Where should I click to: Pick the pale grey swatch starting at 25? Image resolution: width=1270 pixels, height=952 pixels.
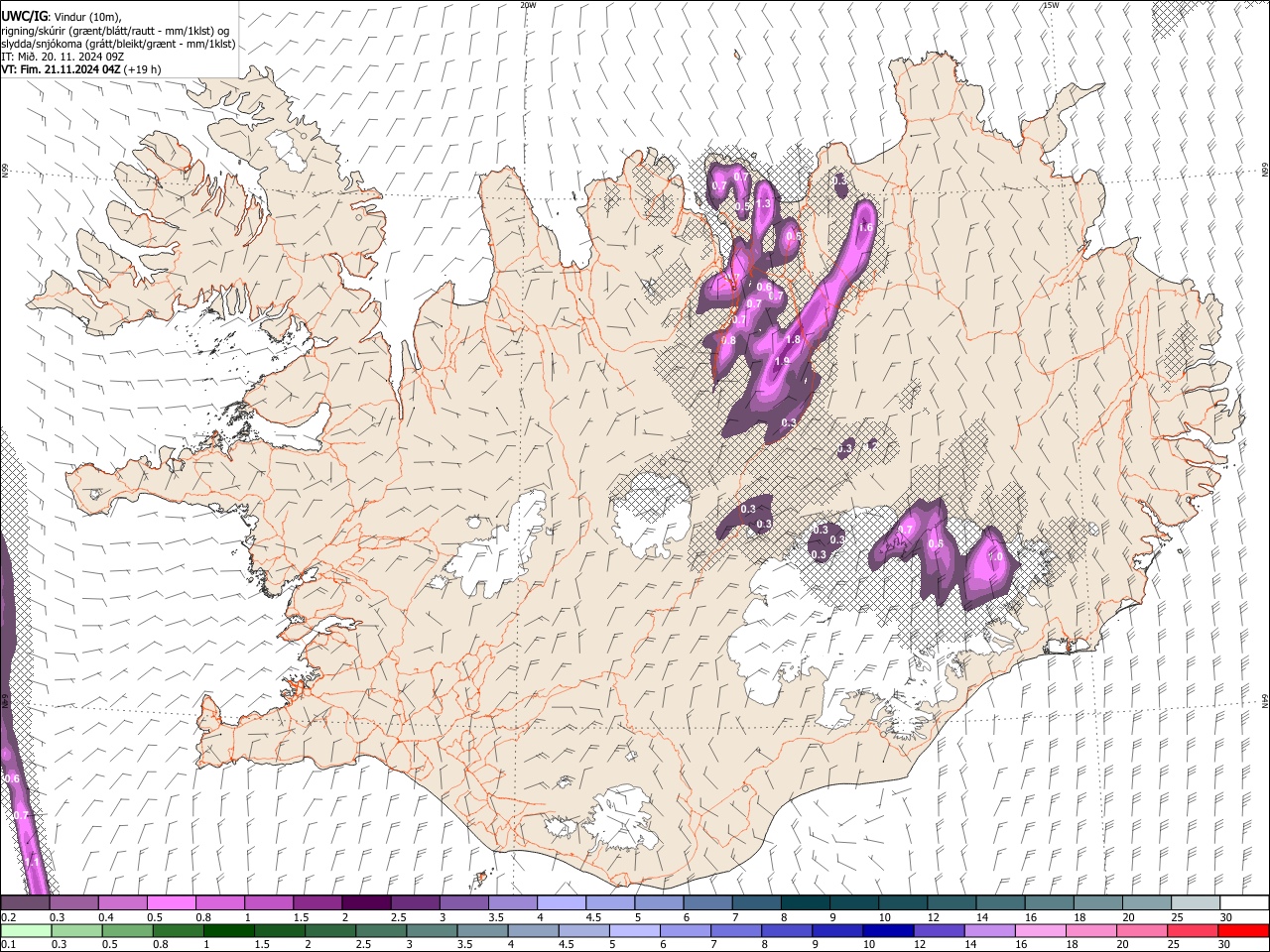pos(1194,903)
